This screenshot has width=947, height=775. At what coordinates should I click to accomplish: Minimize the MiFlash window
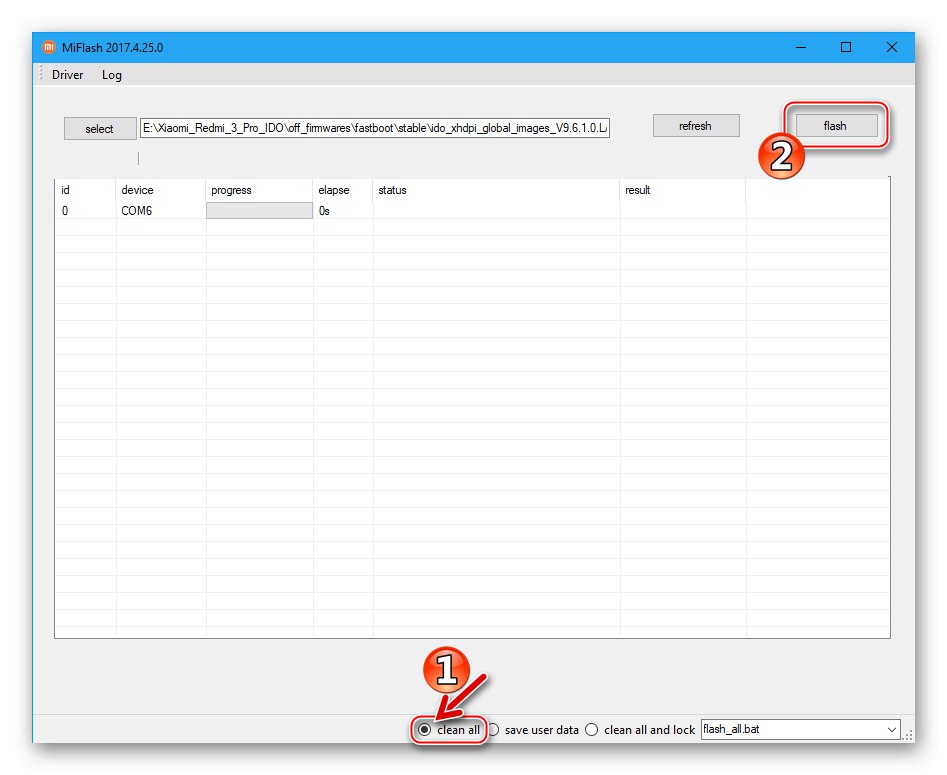801,47
